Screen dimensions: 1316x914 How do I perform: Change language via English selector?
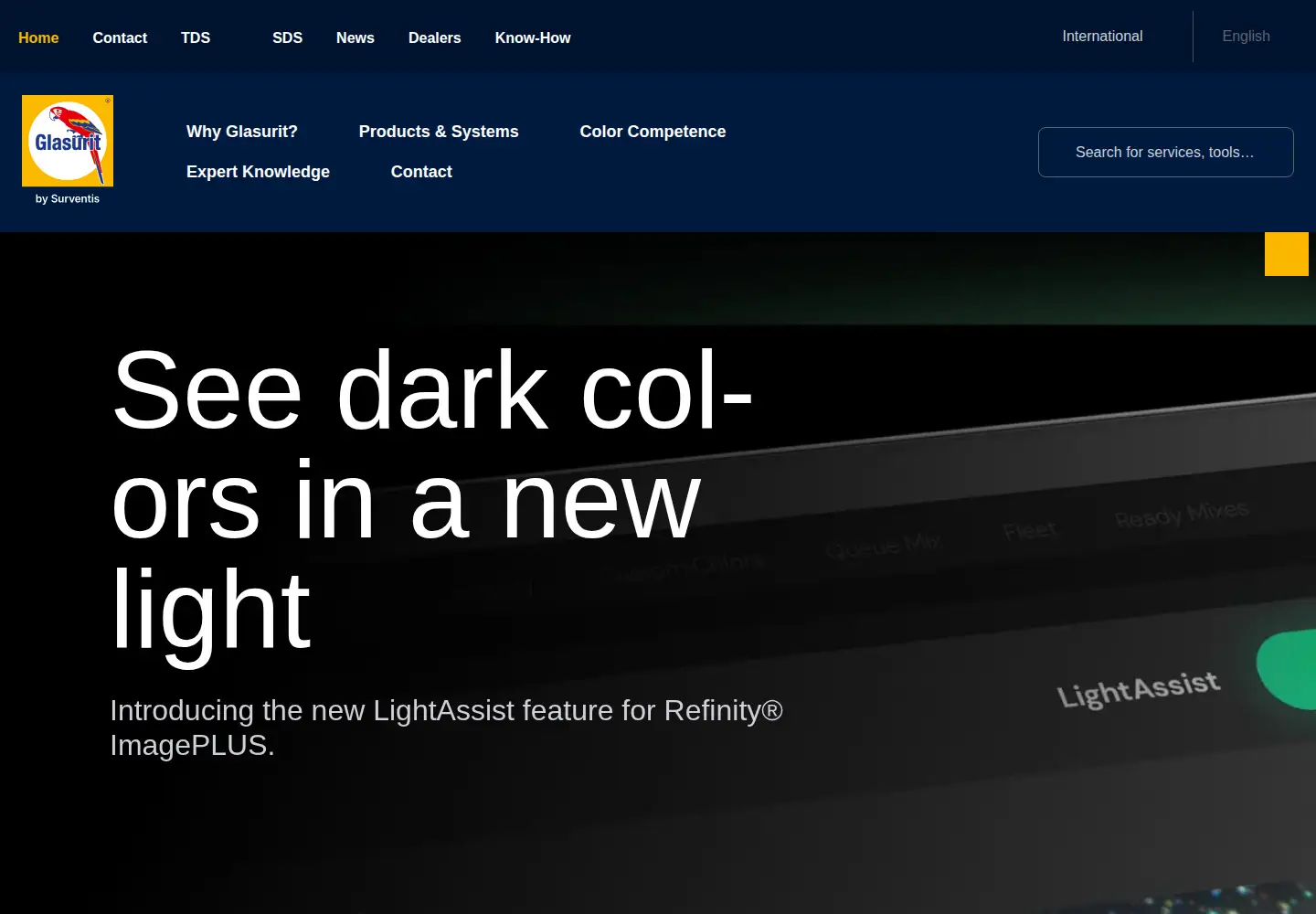[x=1247, y=37]
